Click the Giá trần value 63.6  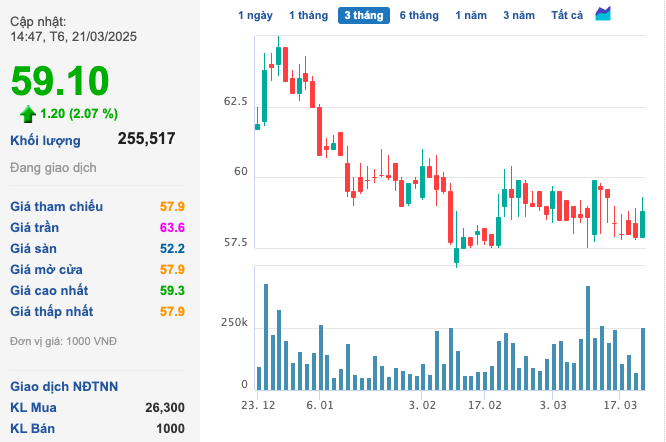(x=172, y=228)
